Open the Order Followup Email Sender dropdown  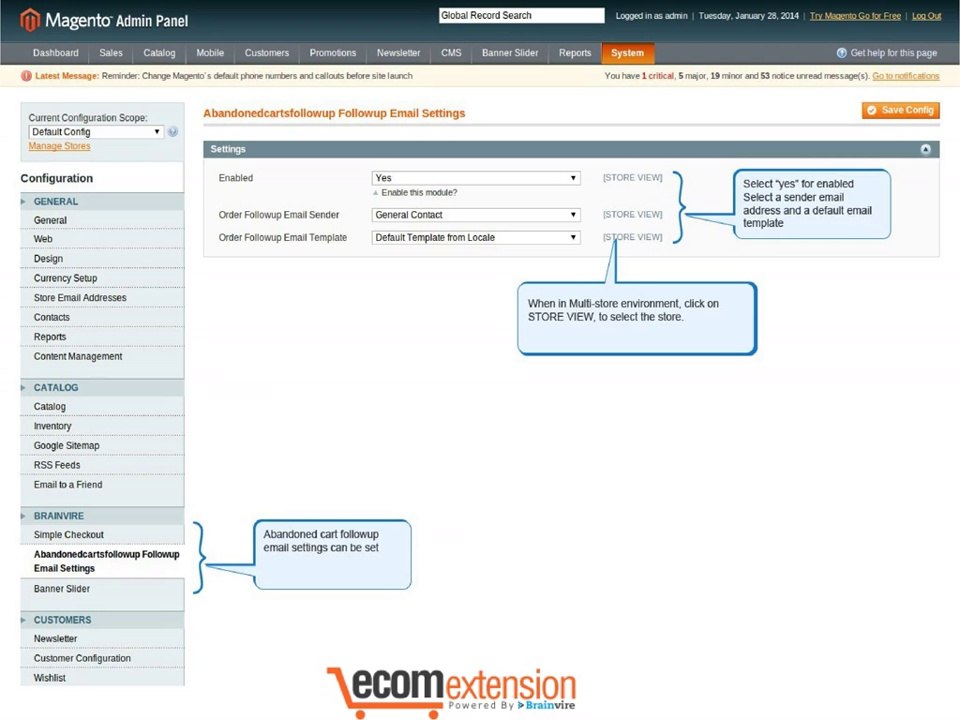476,215
